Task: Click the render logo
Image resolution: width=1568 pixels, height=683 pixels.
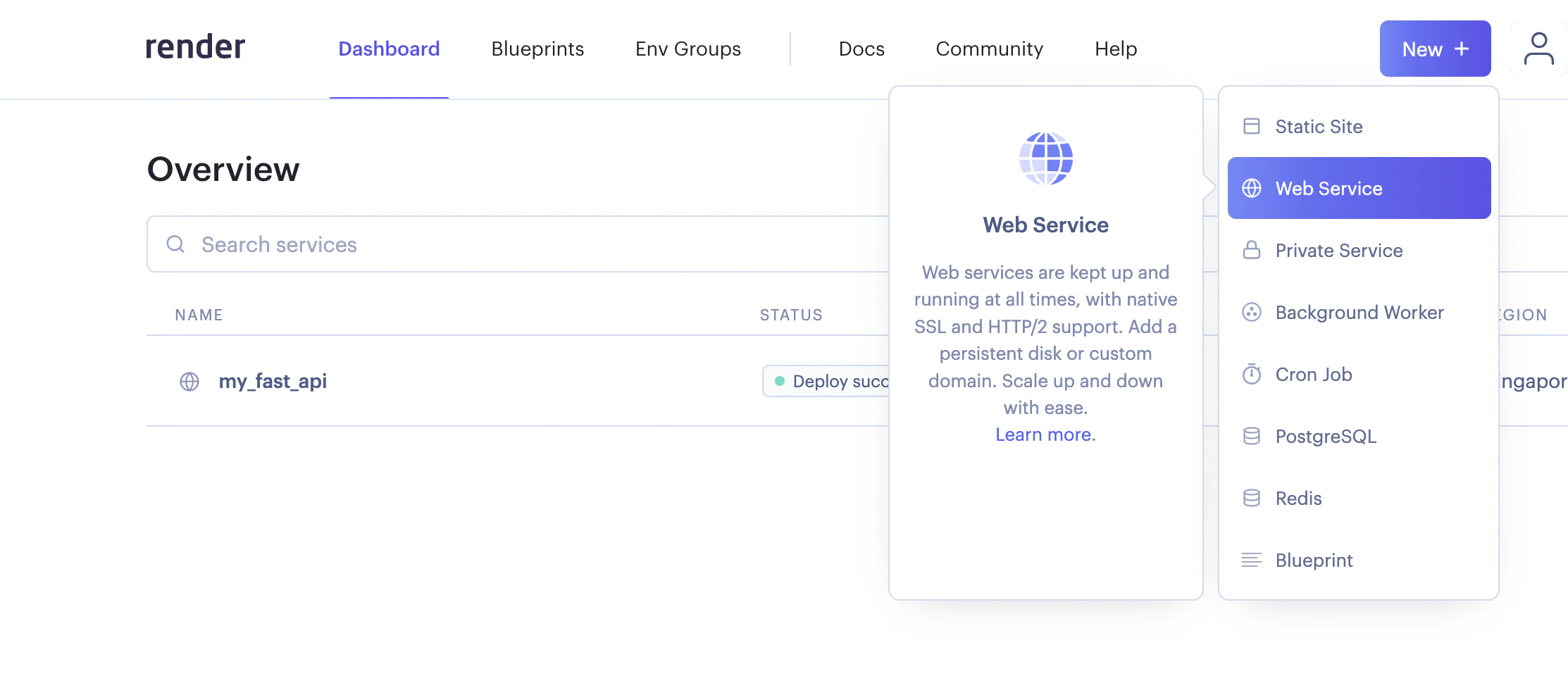Action: point(195,48)
